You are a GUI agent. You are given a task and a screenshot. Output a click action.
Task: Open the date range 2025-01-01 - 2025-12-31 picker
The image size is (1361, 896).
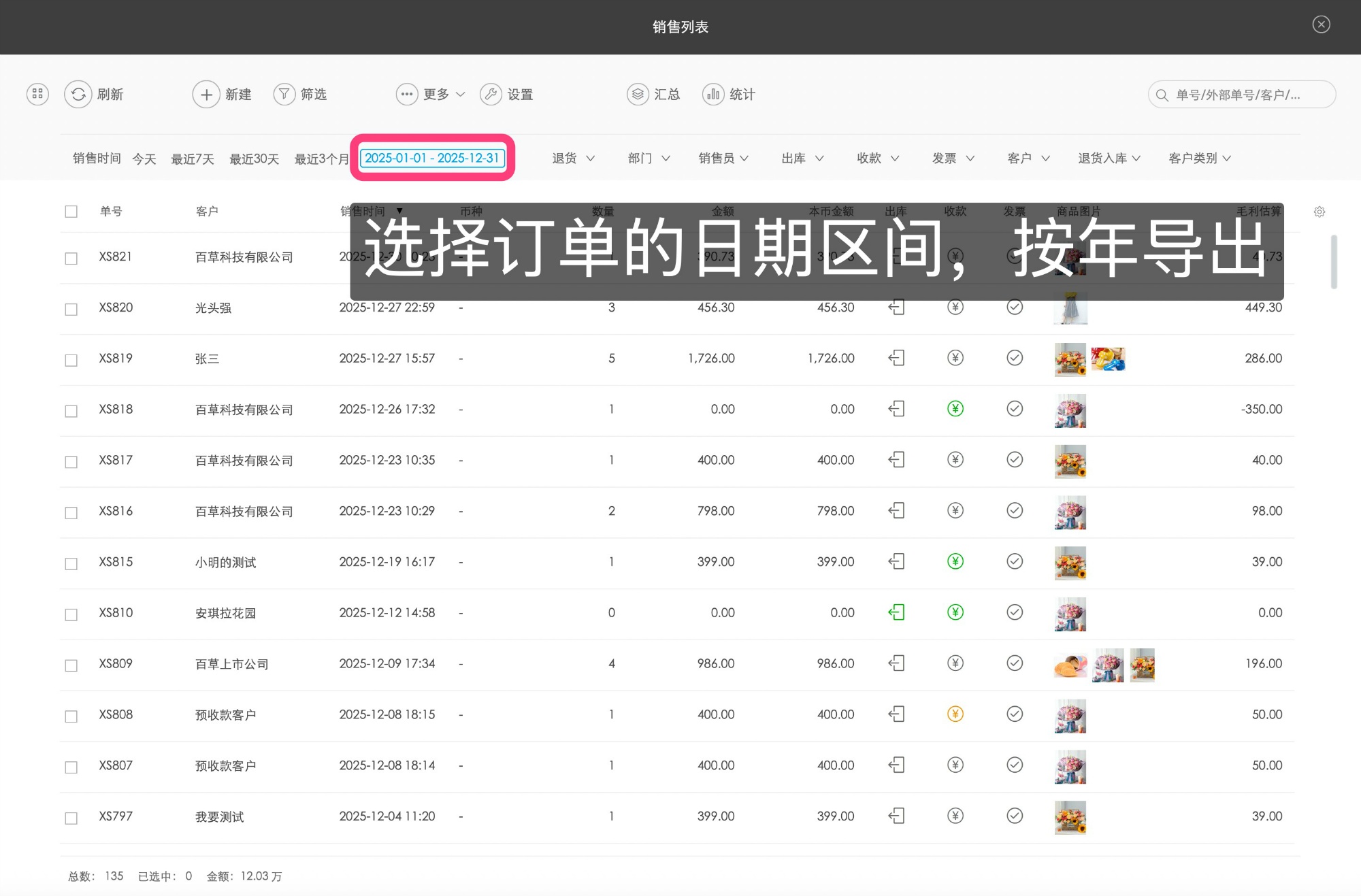click(x=432, y=158)
